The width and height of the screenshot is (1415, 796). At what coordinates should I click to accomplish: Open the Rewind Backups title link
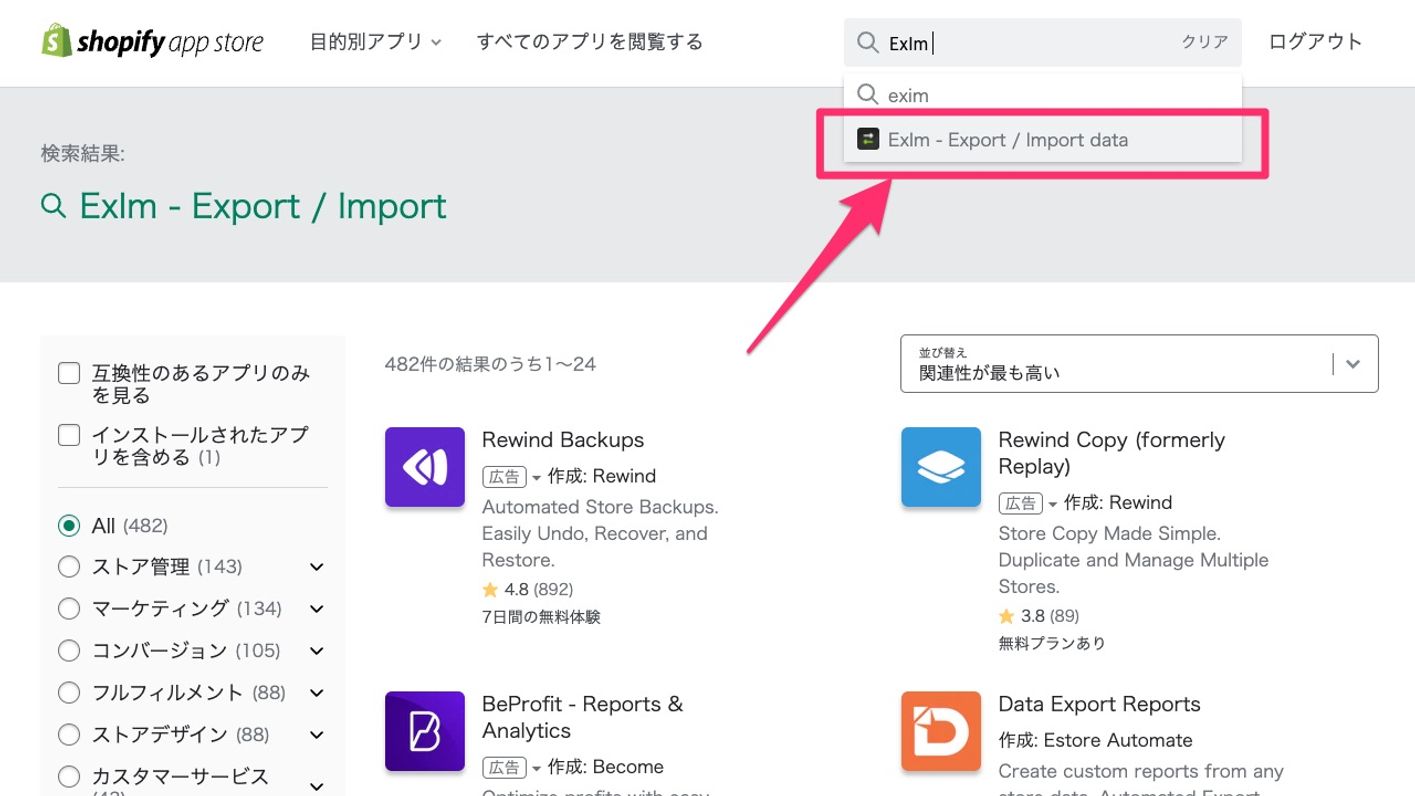click(x=563, y=440)
